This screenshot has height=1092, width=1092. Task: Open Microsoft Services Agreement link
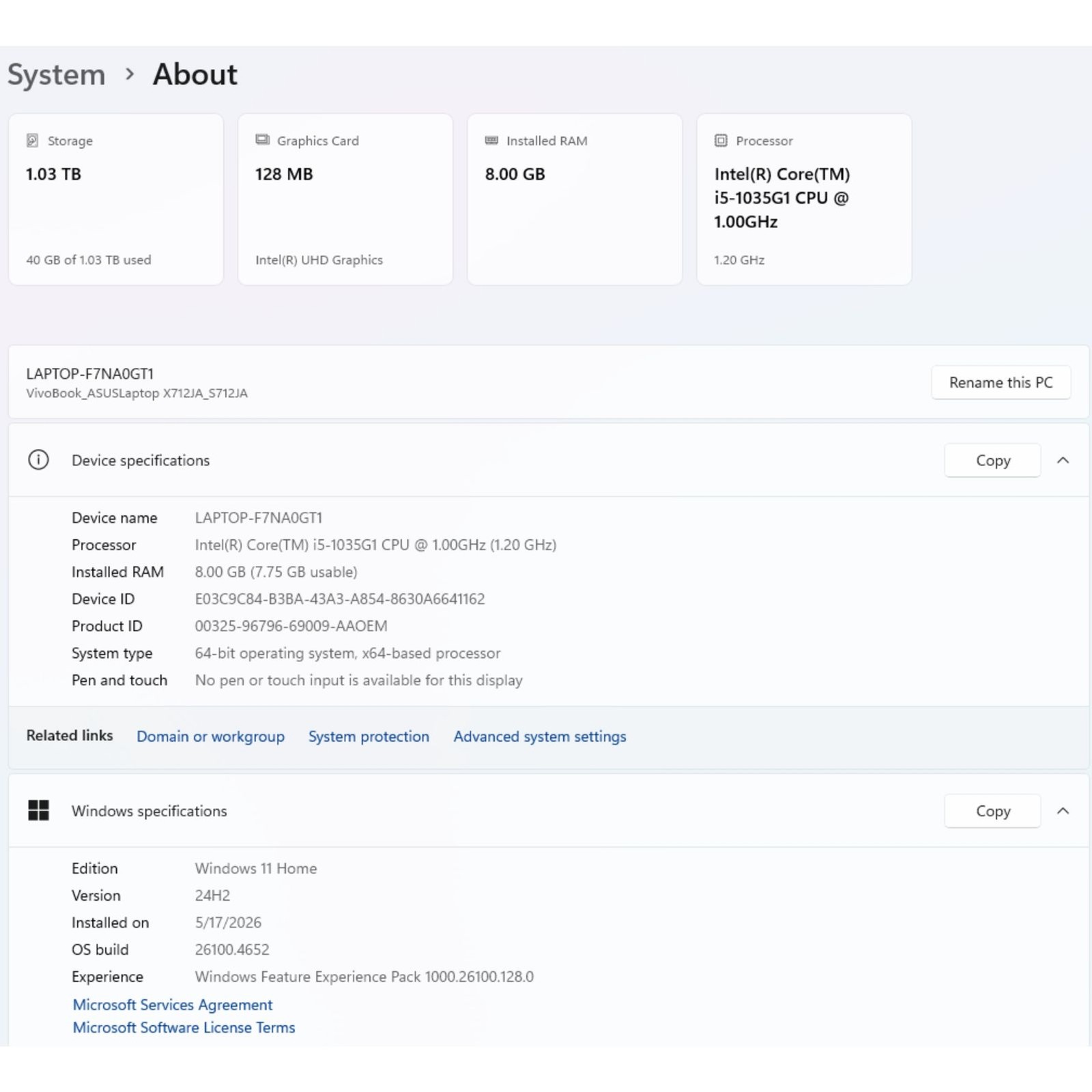(173, 1005)
